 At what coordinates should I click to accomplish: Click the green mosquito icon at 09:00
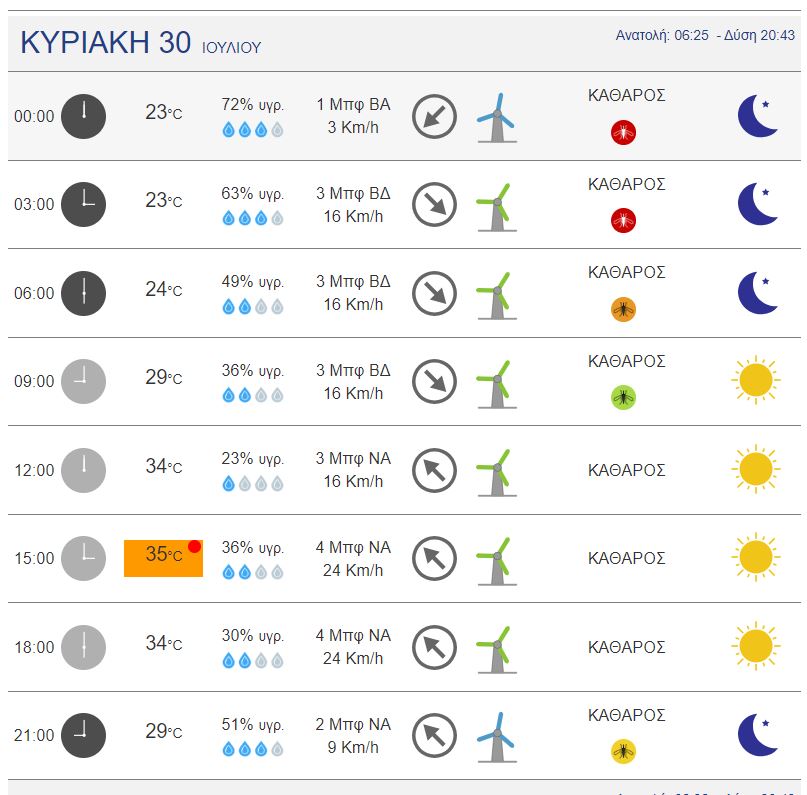coord(624,397)
